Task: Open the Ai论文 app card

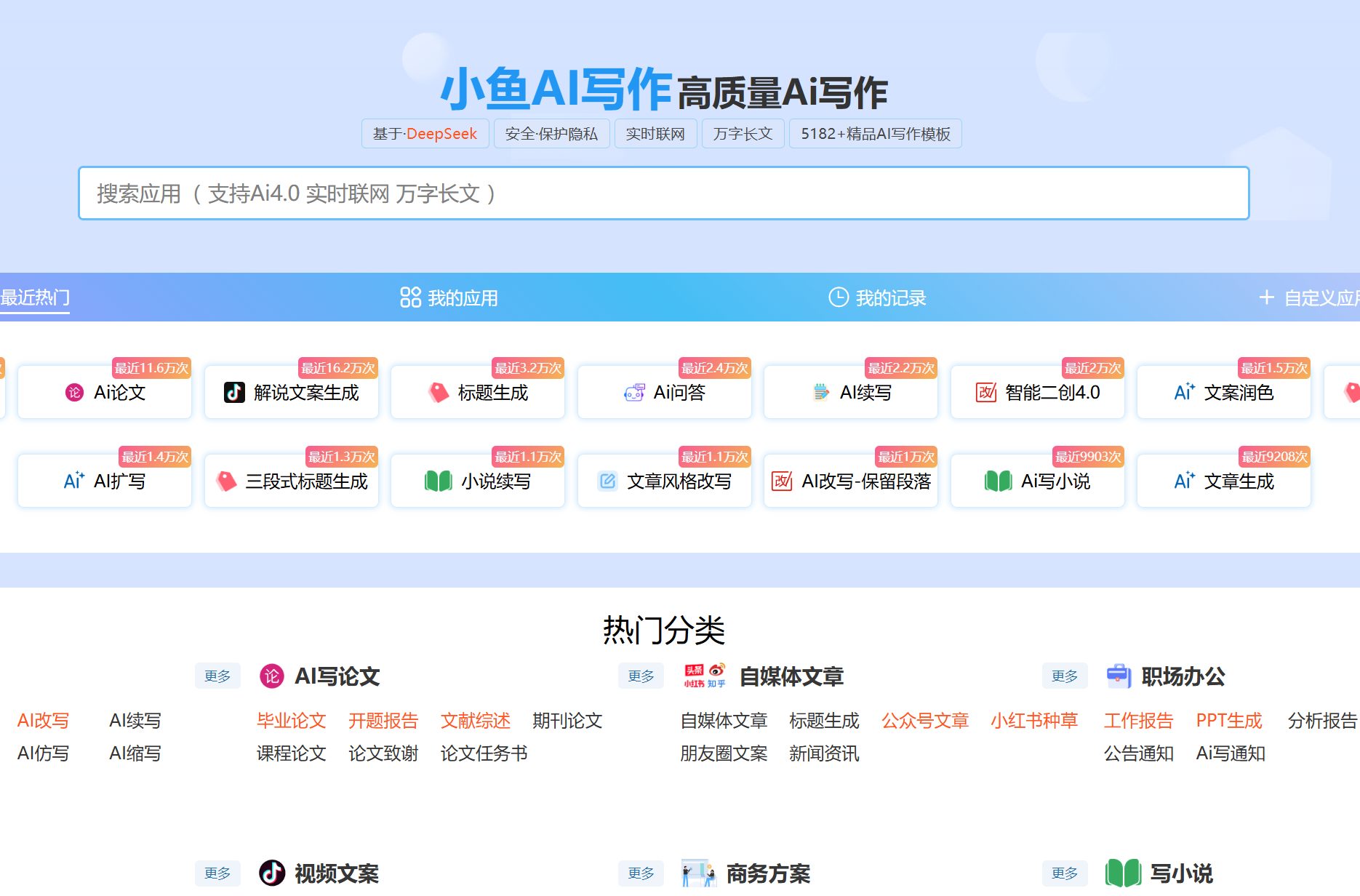Action: pyautogui.click(x=105, y=393)
